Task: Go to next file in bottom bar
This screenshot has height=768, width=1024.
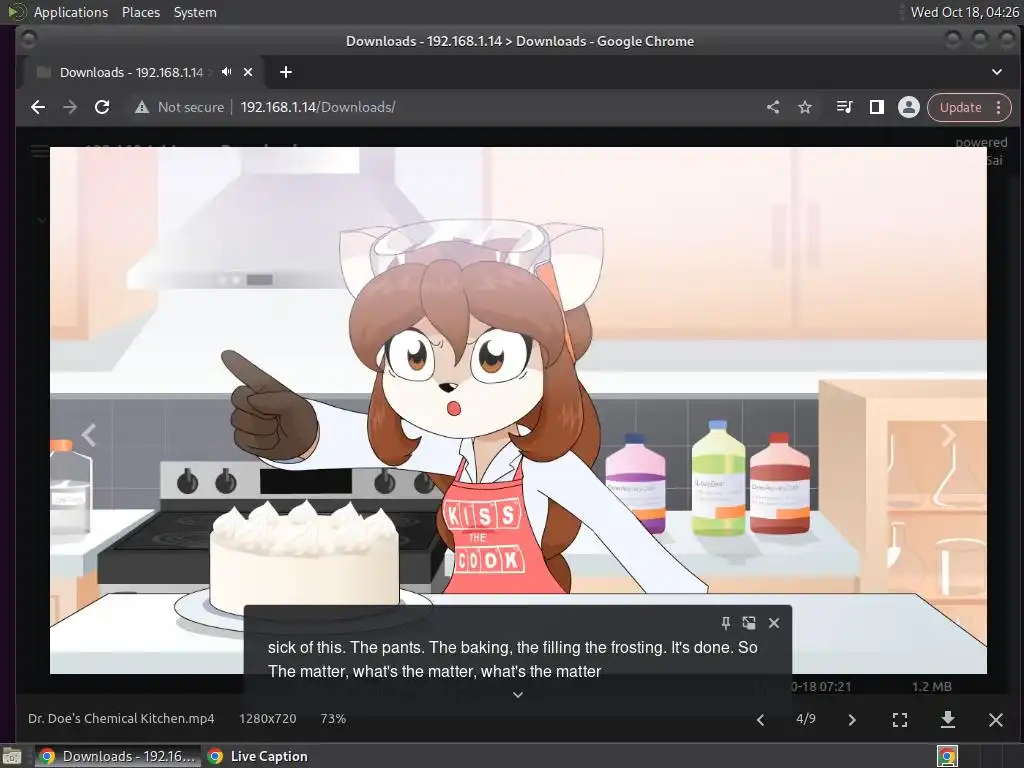Action: click(852, 720)
